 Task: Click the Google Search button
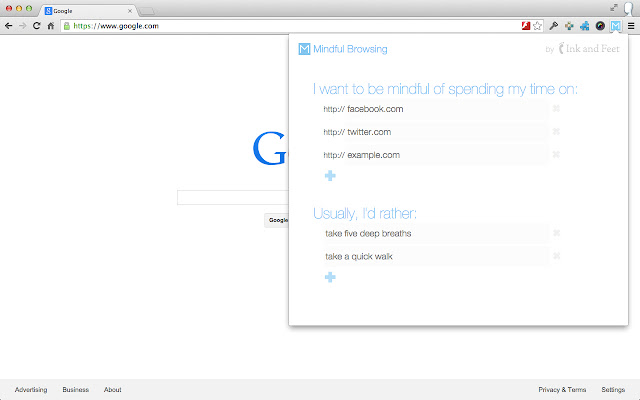[277, 220]
